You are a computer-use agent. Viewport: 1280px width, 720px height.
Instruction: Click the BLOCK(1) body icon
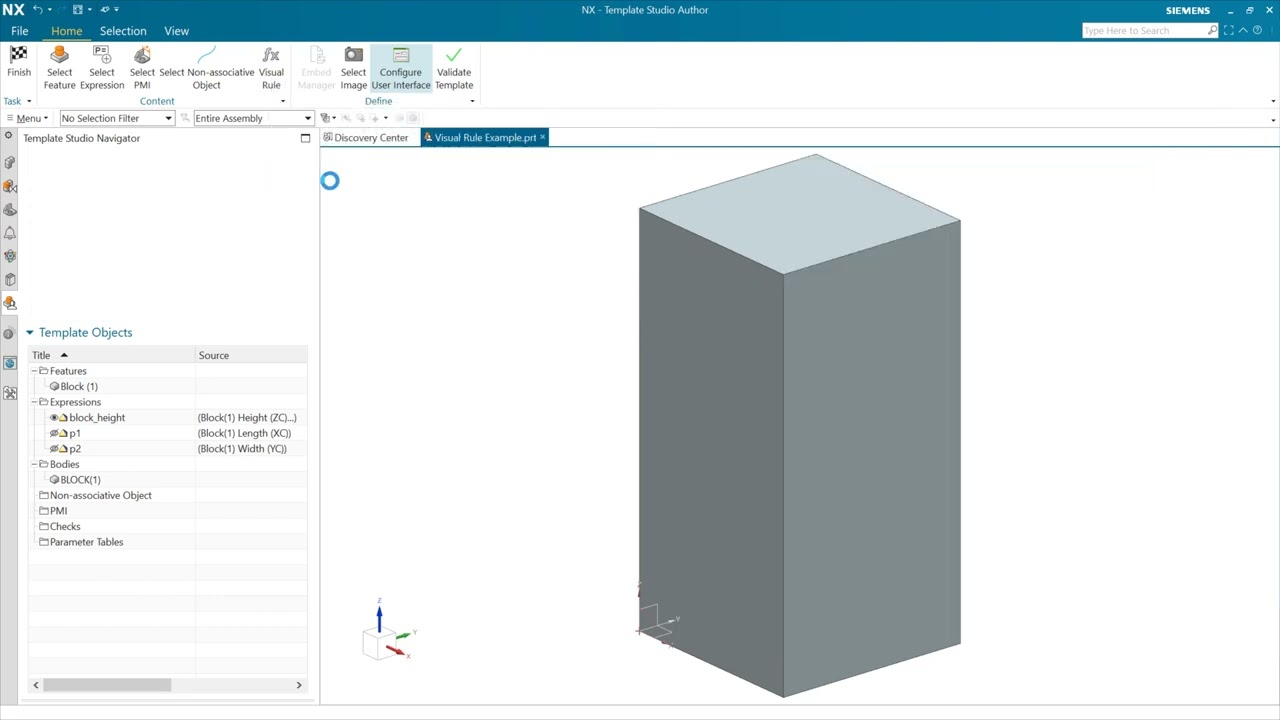54,479
